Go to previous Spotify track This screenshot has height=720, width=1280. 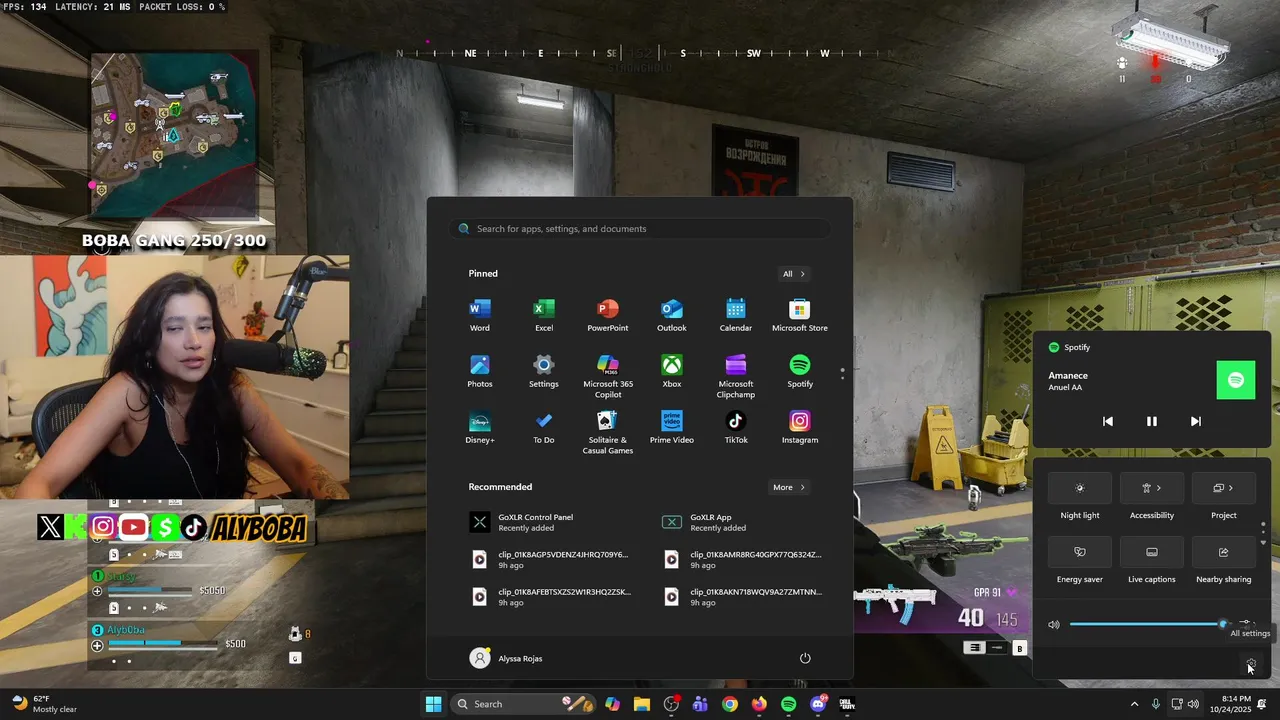pyautogui.click(x=1108, y=421)
